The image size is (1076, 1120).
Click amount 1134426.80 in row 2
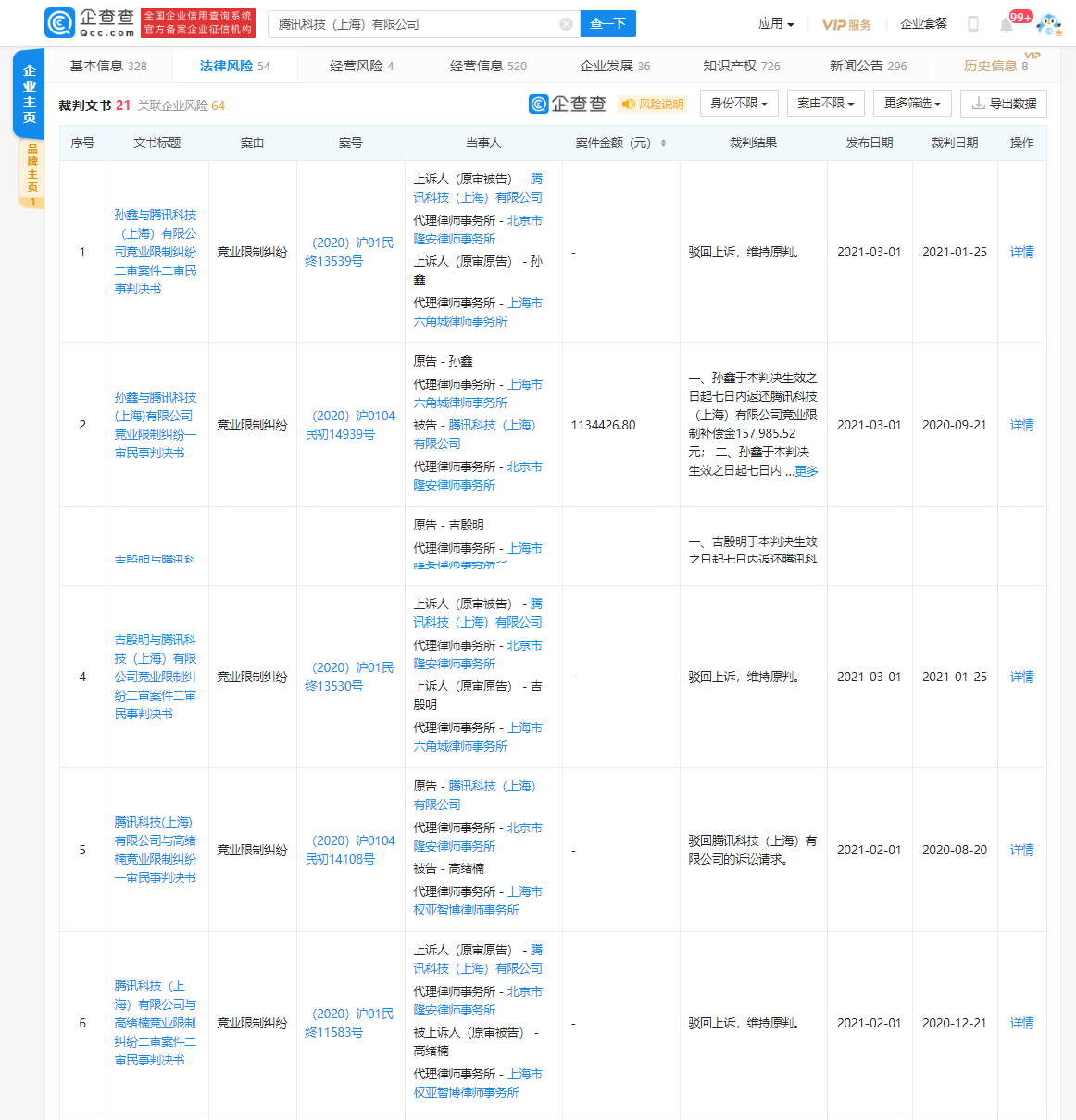[604, 425]
